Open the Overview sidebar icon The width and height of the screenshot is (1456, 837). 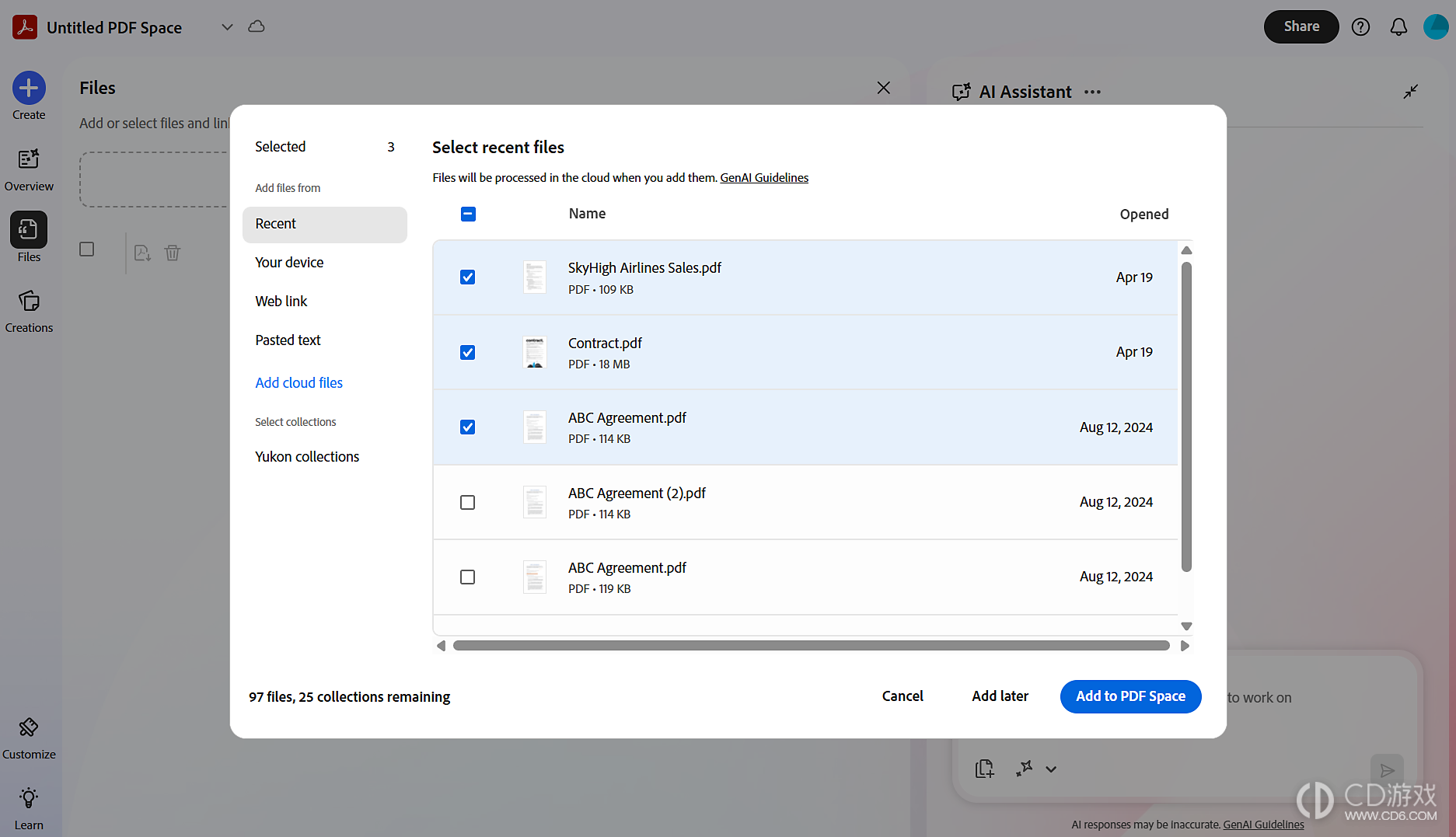pyautogui.click(x=29, y=159)
